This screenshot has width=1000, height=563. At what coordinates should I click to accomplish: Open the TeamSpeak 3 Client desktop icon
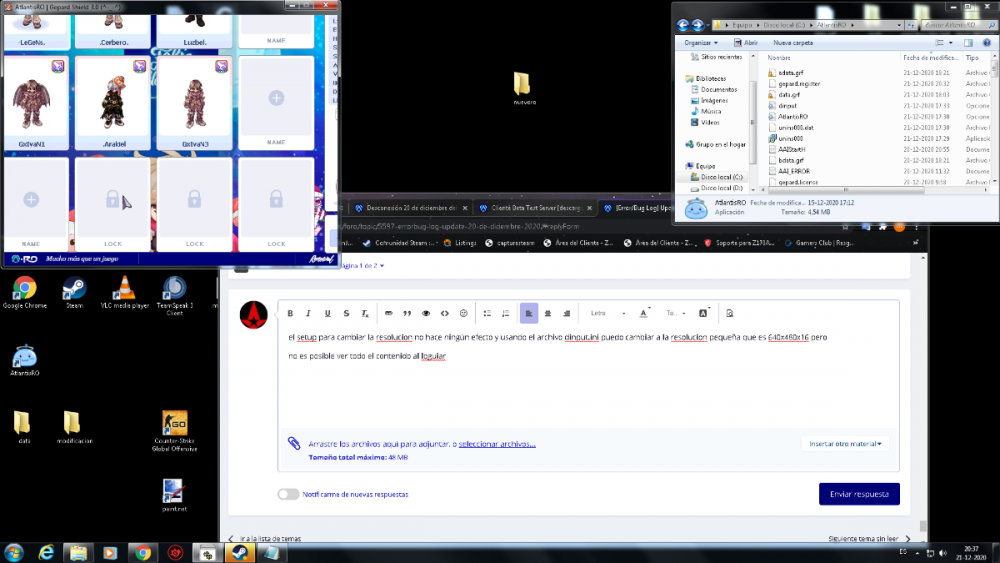tap(174, 296)
